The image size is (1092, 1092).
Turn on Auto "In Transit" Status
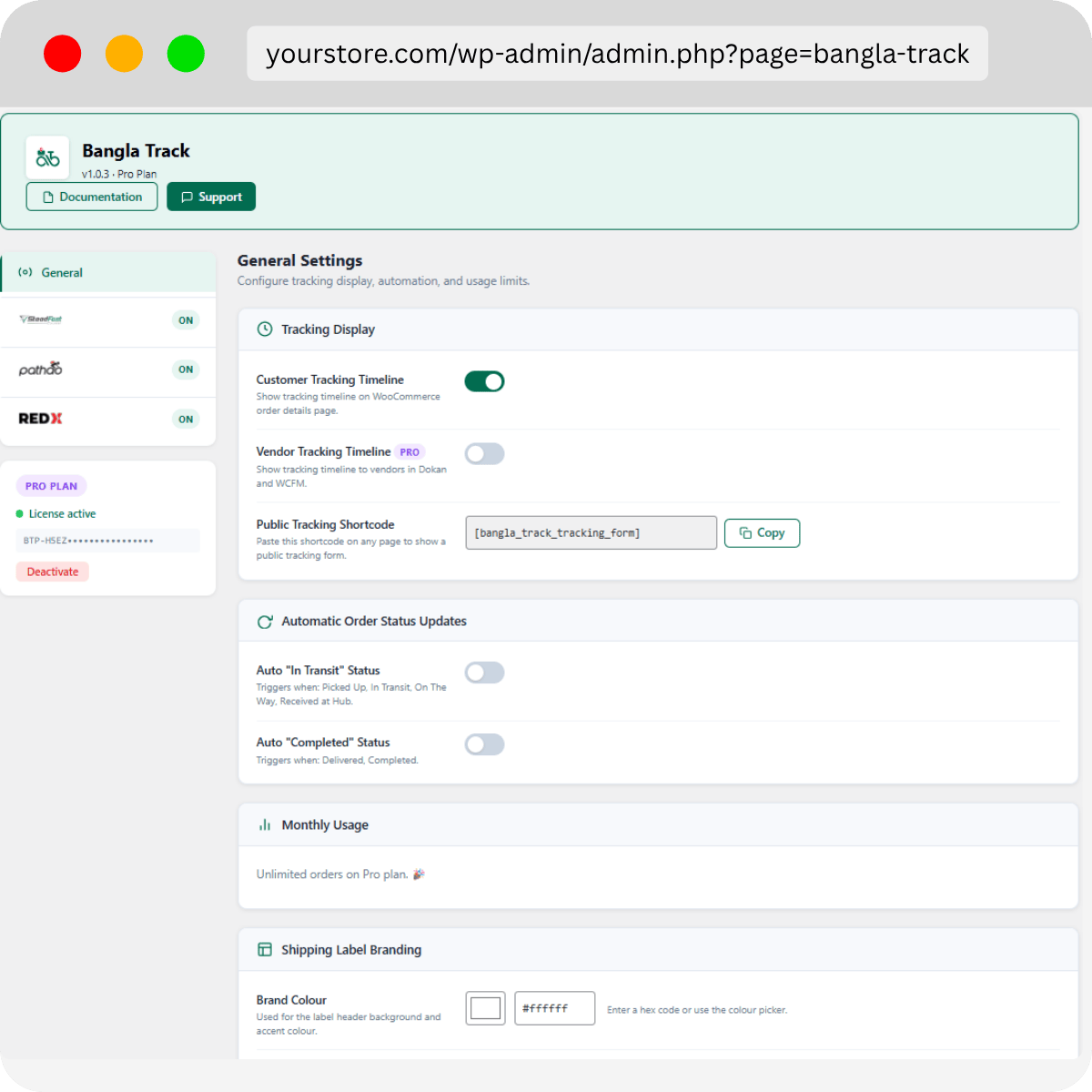(484, 672)
